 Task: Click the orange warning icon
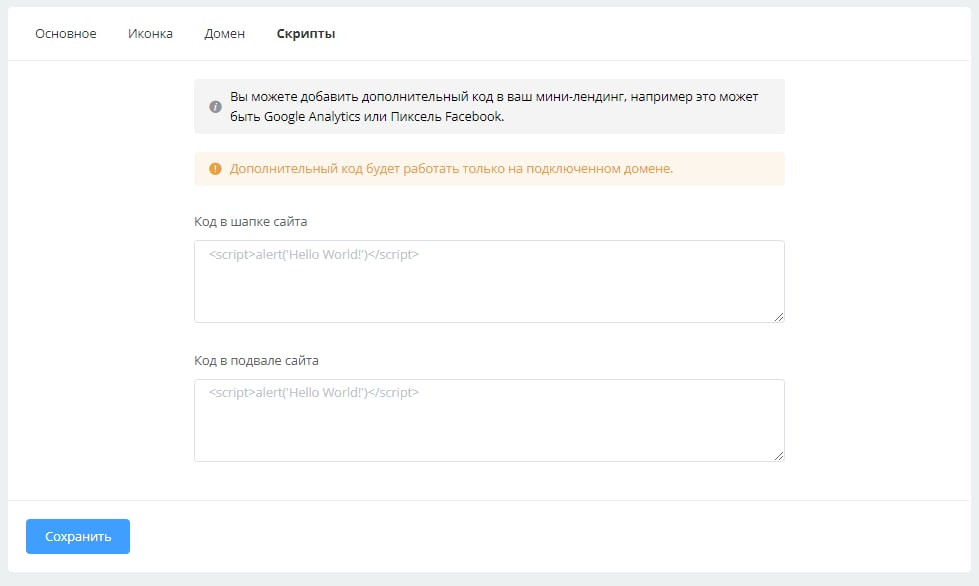(x=215, y=169)
